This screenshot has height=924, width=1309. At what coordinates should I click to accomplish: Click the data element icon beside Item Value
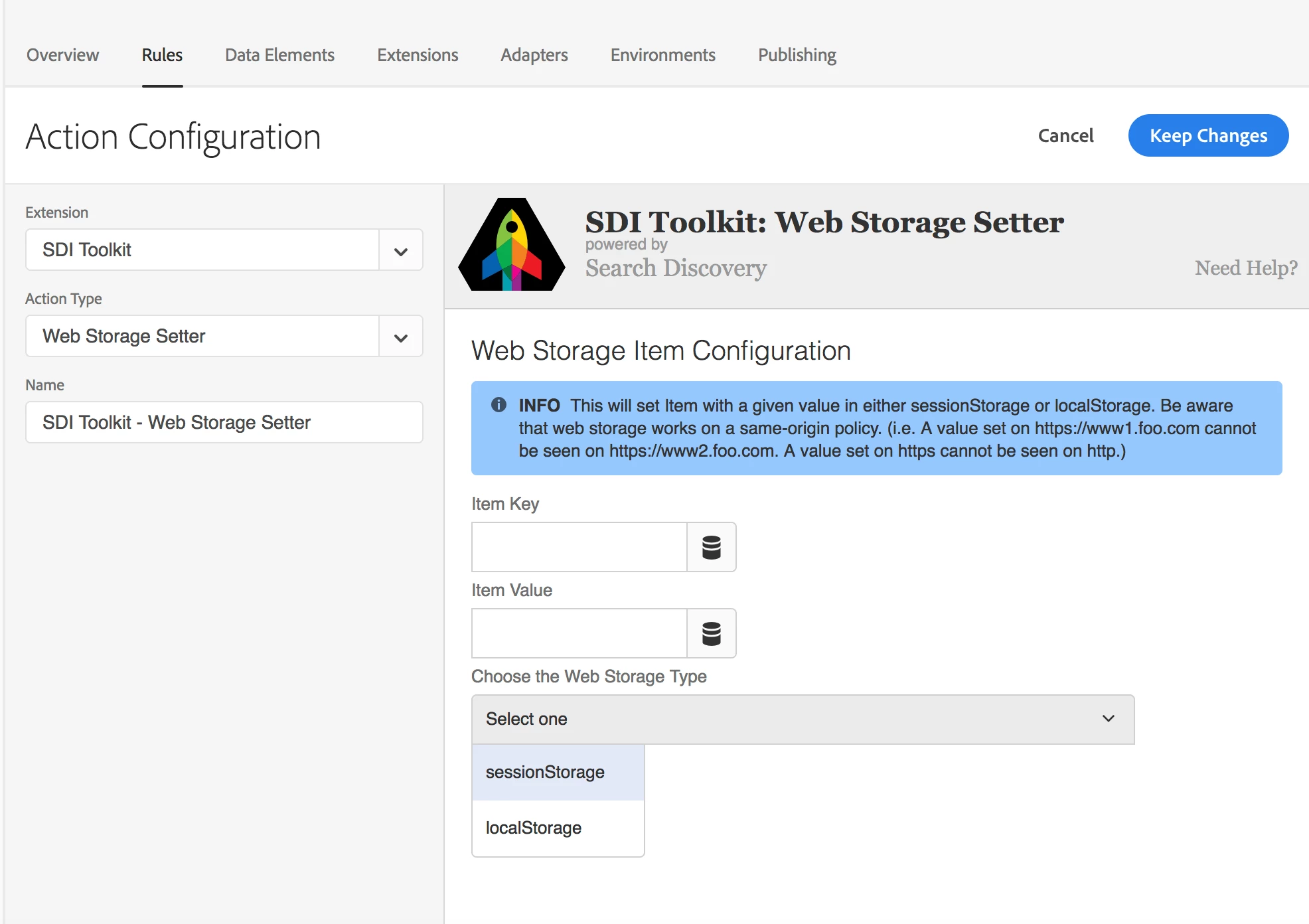[711, 633]
